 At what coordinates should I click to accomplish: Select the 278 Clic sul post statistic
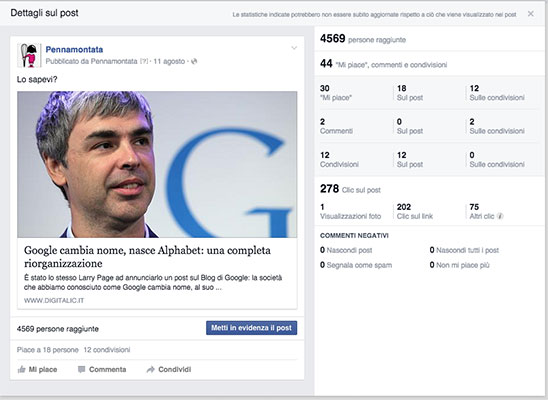coord(350,189)
